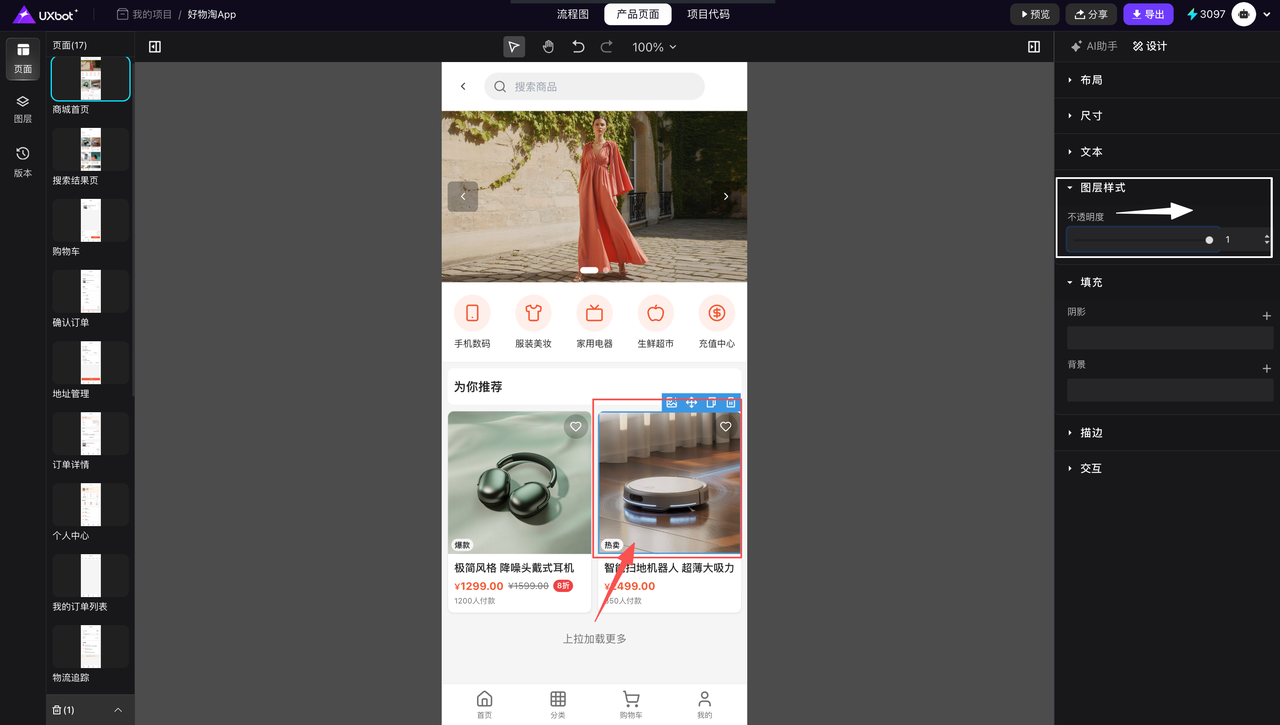This screenshot has width=1280, height=725.
Task: Open the 100% zoom level dropdown
Action: [654, 47]
